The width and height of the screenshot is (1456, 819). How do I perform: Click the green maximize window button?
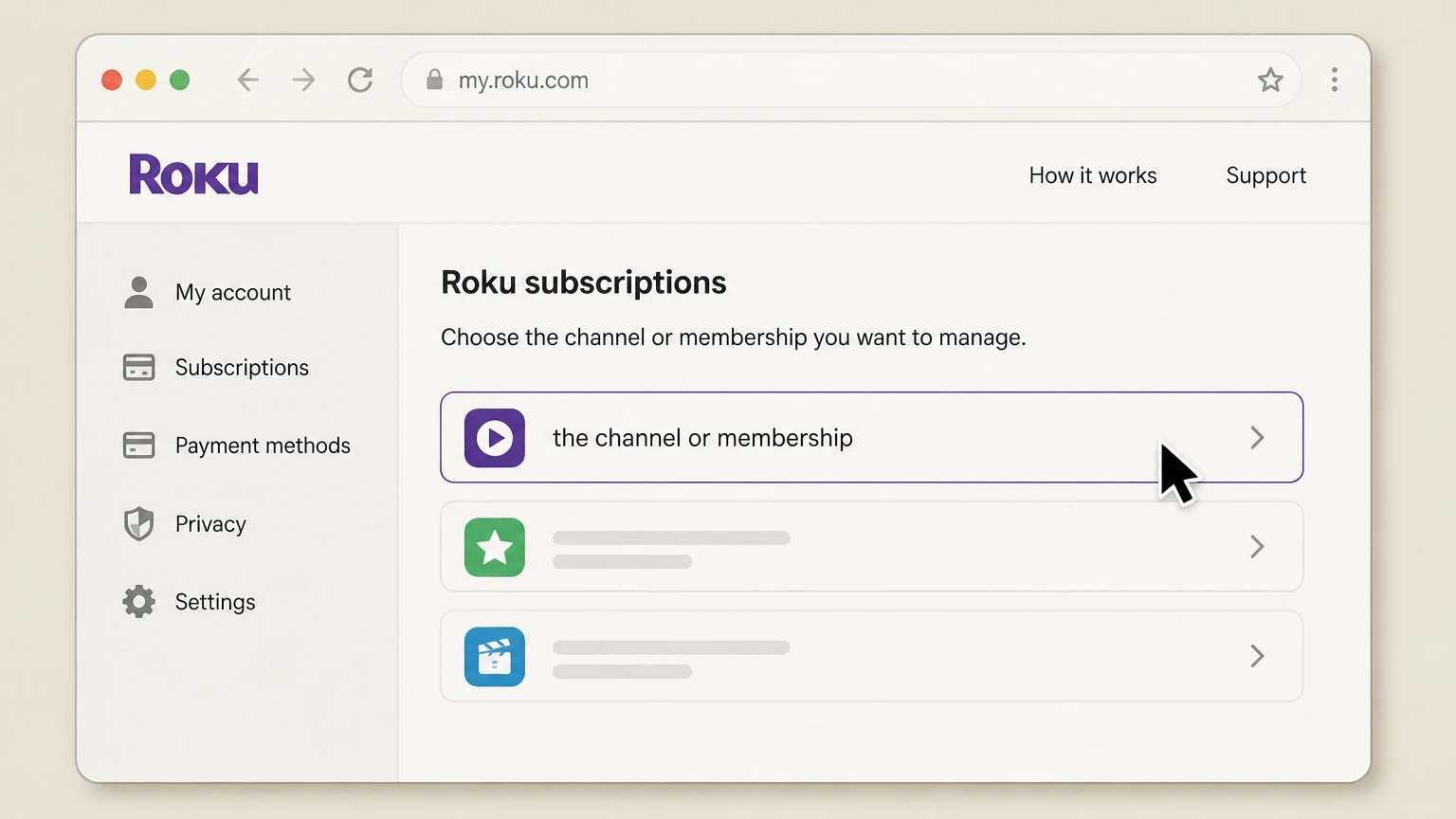click(x=179, y=80)
